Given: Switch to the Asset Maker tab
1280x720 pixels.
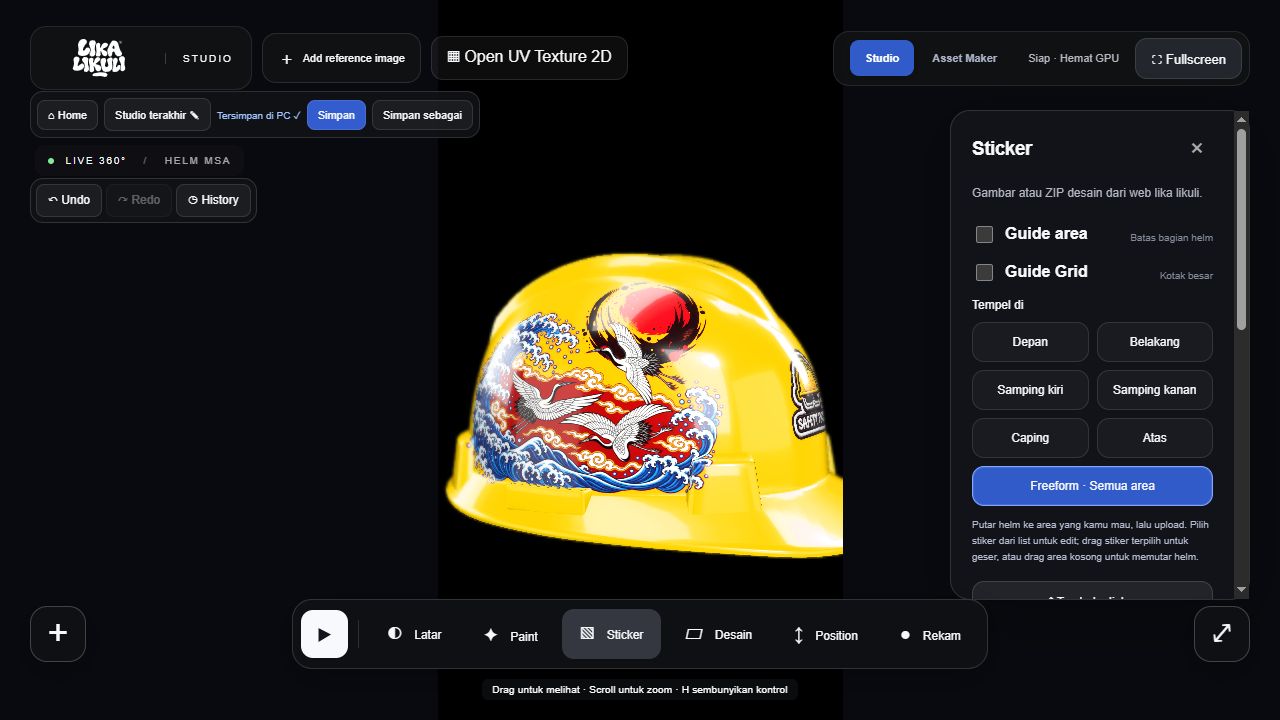Looking at the screenshot, I should pyautogui.click(x=964, y=58).
